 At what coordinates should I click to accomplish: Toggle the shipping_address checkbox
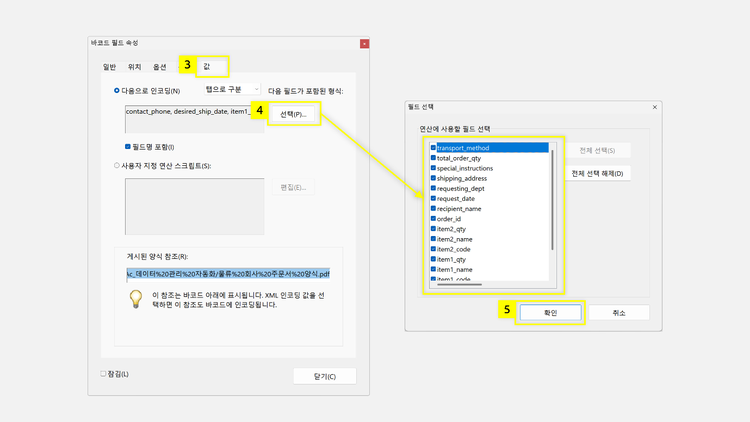(433, 178)
